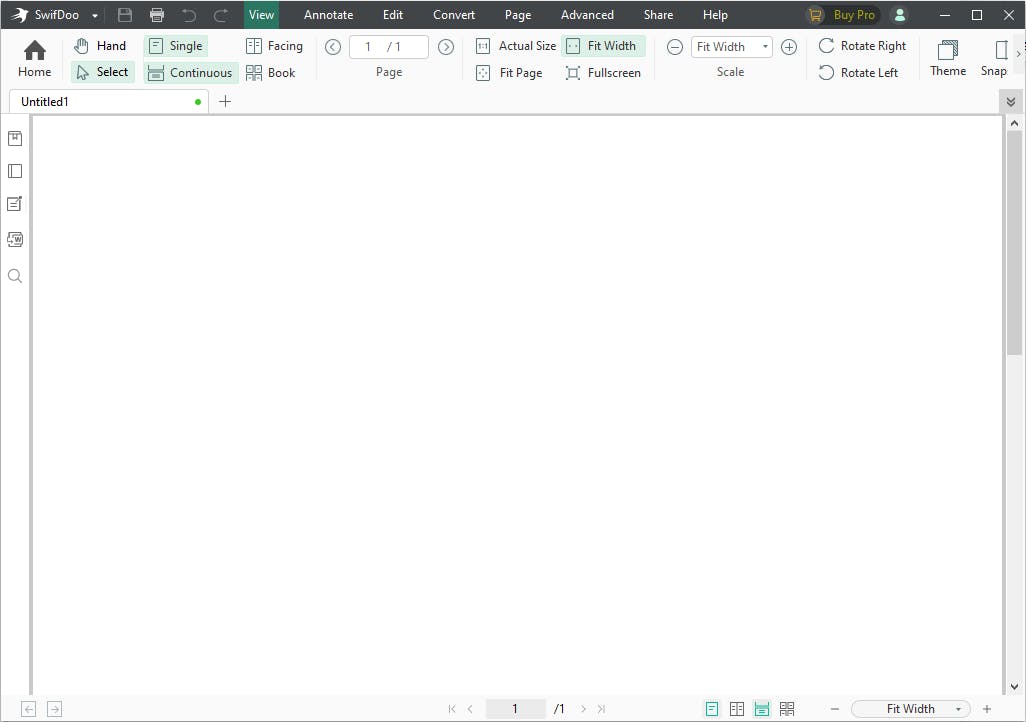Enable the Hand tool
The width and height of the screenshot is (1026, 722).
tap(100, 46)
